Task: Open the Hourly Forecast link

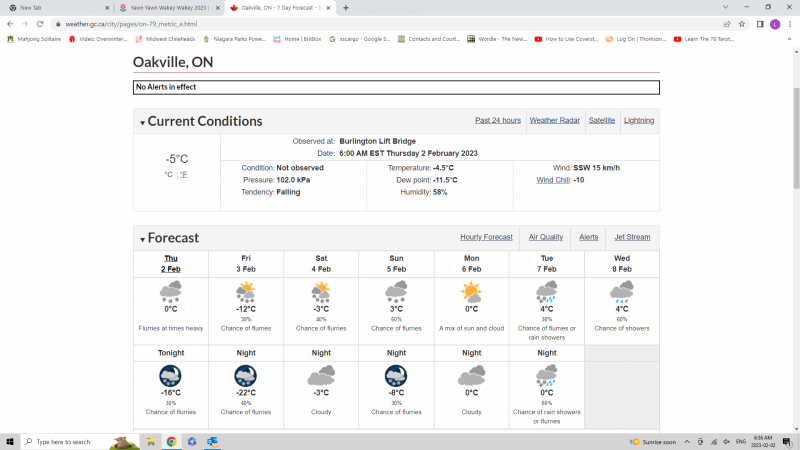Action: pos(486,237)
